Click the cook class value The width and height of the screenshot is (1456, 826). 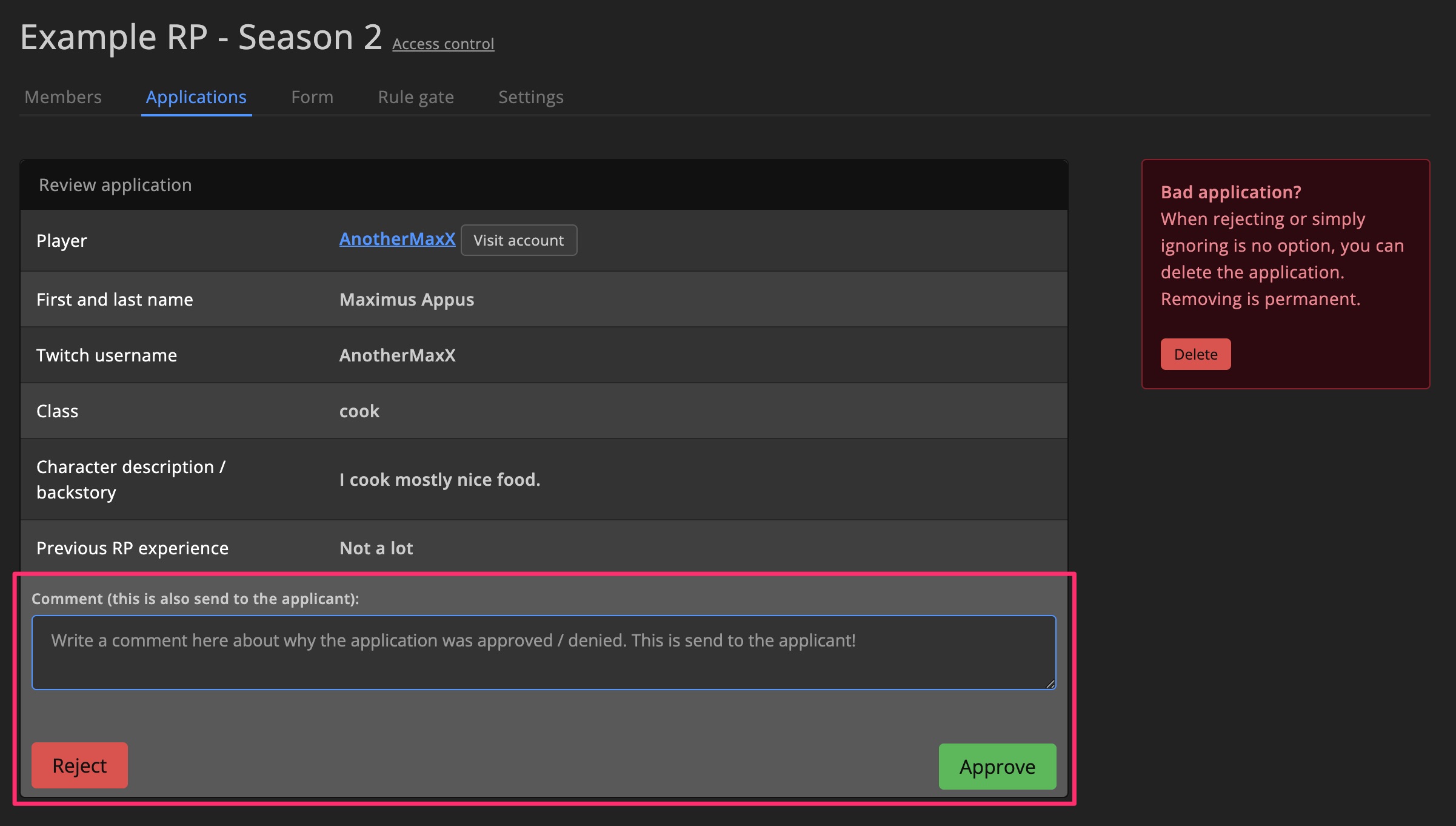(359, 411)
